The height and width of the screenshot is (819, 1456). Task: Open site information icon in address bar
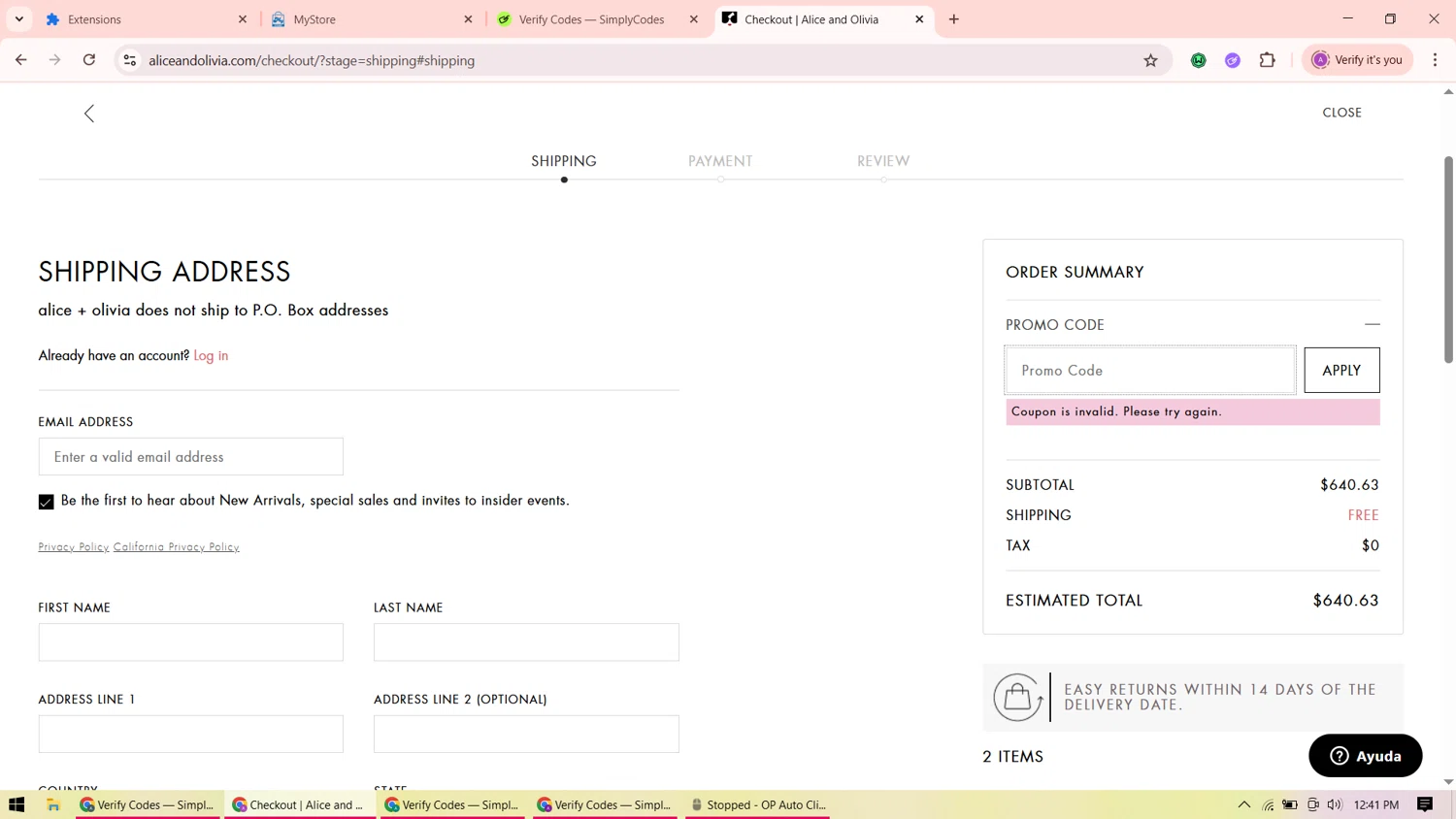(x=129, y=60)
